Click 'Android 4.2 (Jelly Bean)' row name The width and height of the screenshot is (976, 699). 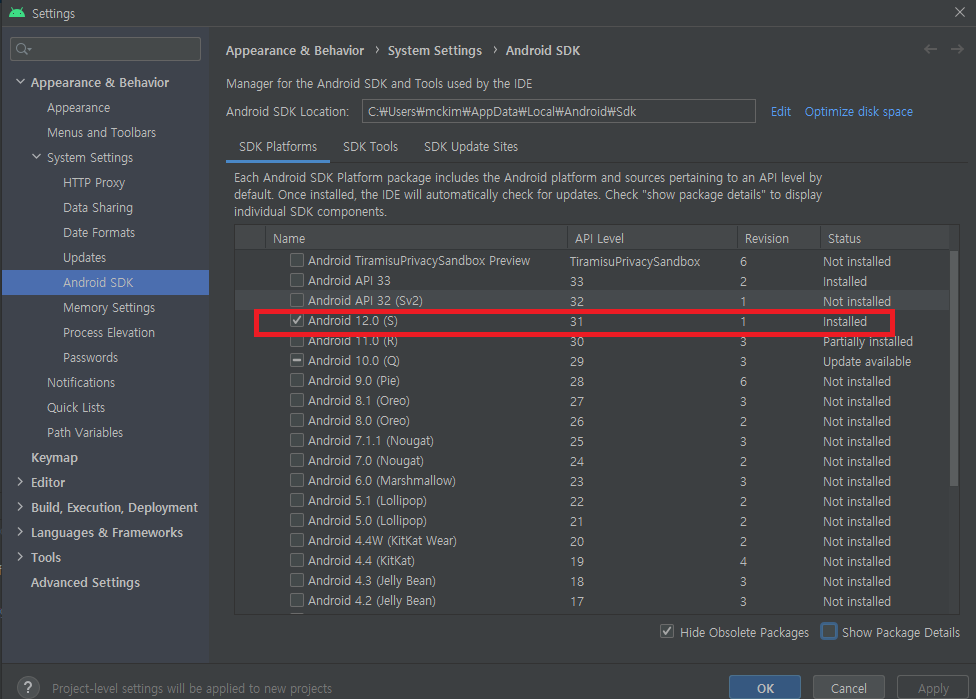click(x=372, y=601)
